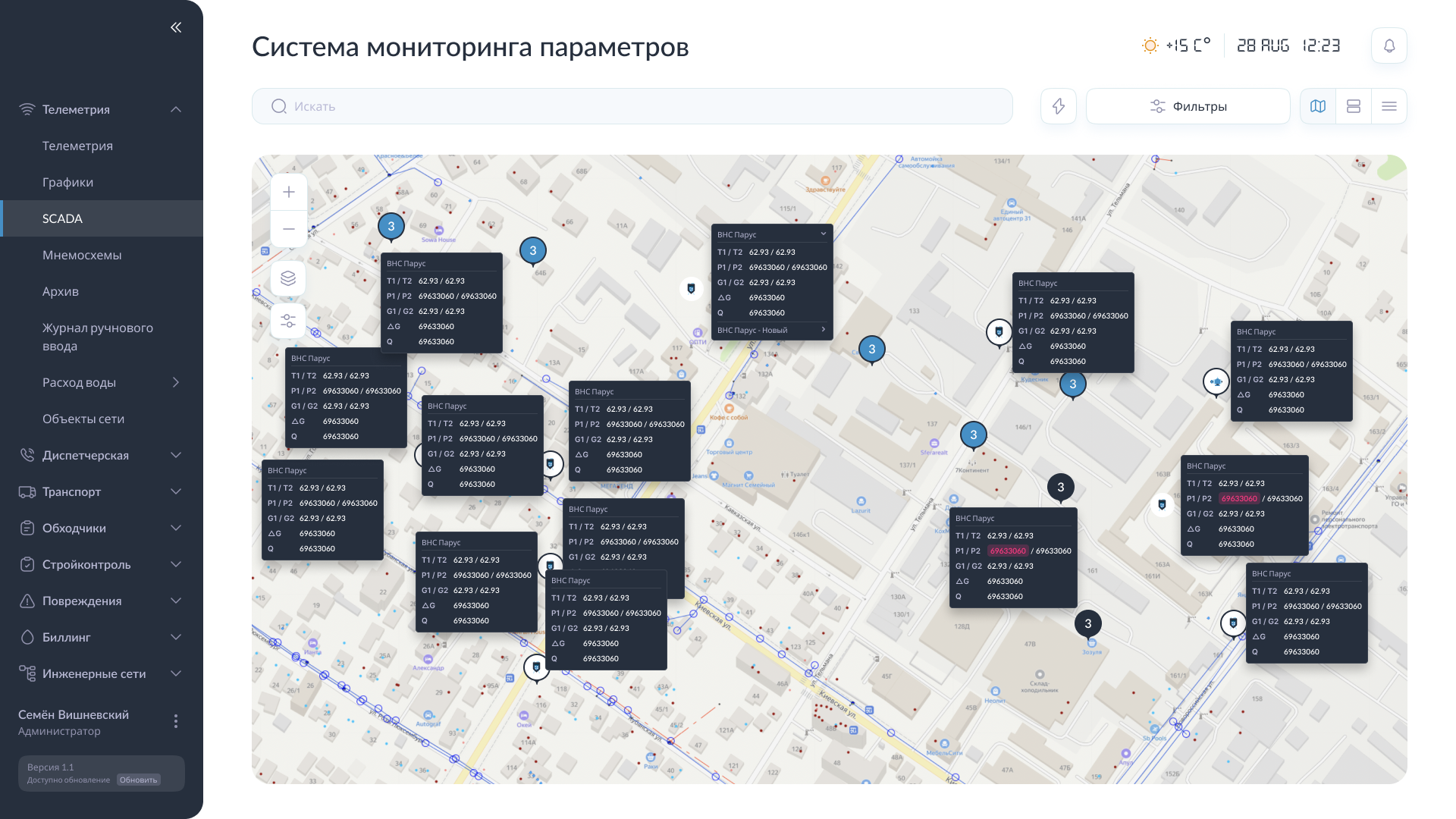Click shield marker left of bottom-right ВНС card
The width and height of the screenshot is (1456, 819).
point(1234,623)
